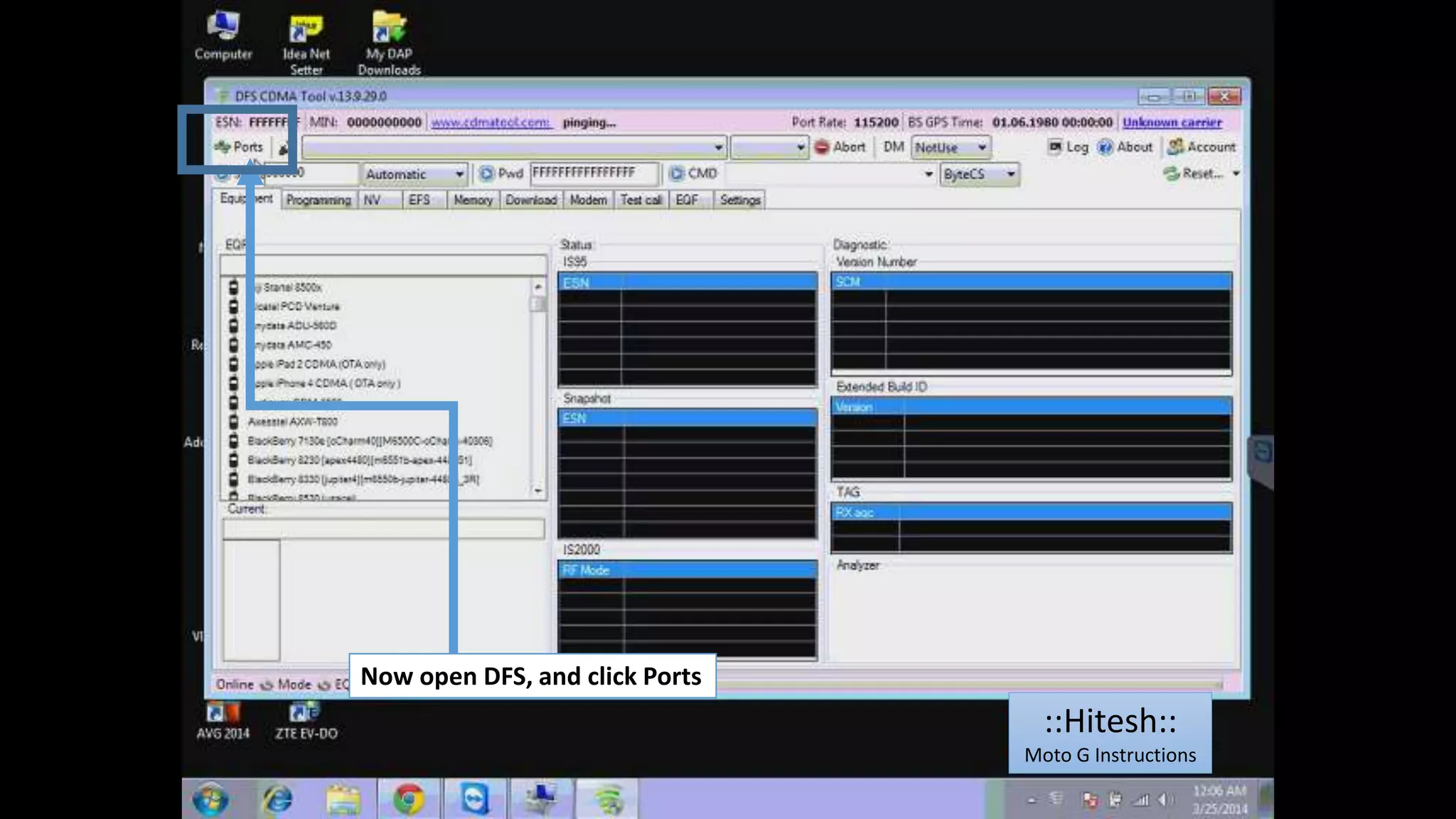Click the green Reset button
Viewport: 1456px width, 819px height.
(x=1193, y=173)
